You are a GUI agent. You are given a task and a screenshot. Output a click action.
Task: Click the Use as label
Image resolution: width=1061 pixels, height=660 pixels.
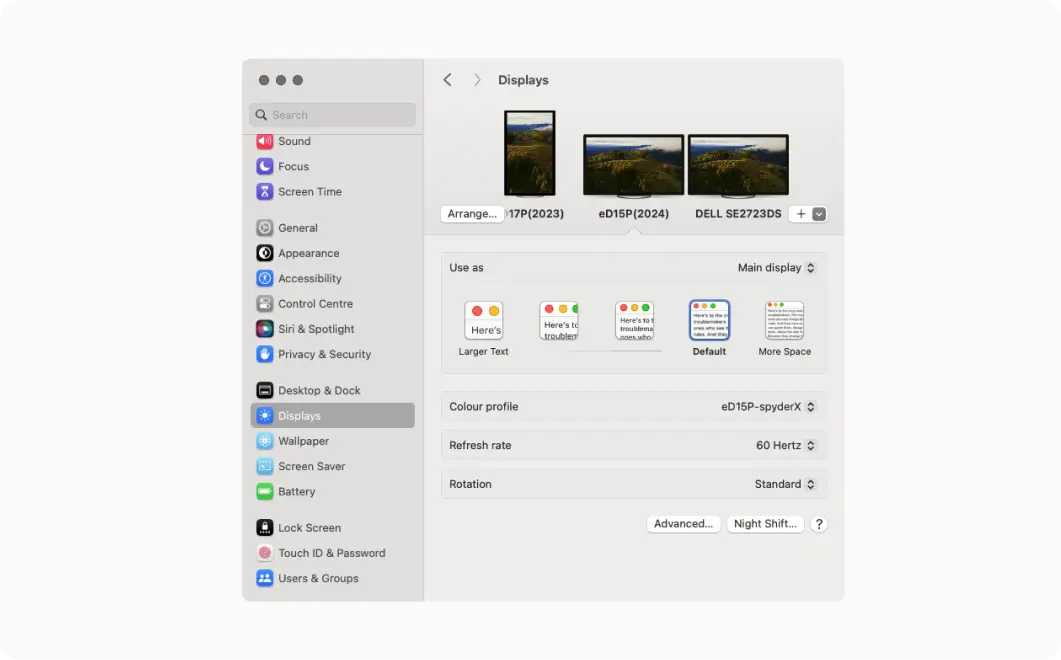466,267
